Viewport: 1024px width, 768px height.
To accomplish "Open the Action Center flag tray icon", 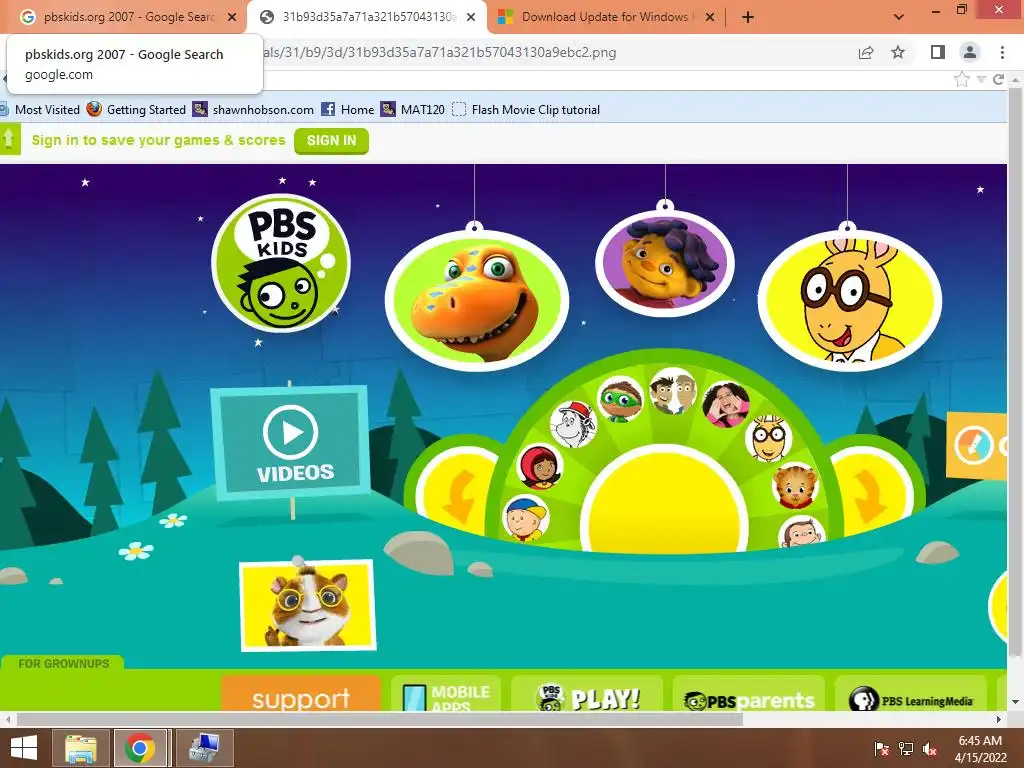I will tap(882, 748).
